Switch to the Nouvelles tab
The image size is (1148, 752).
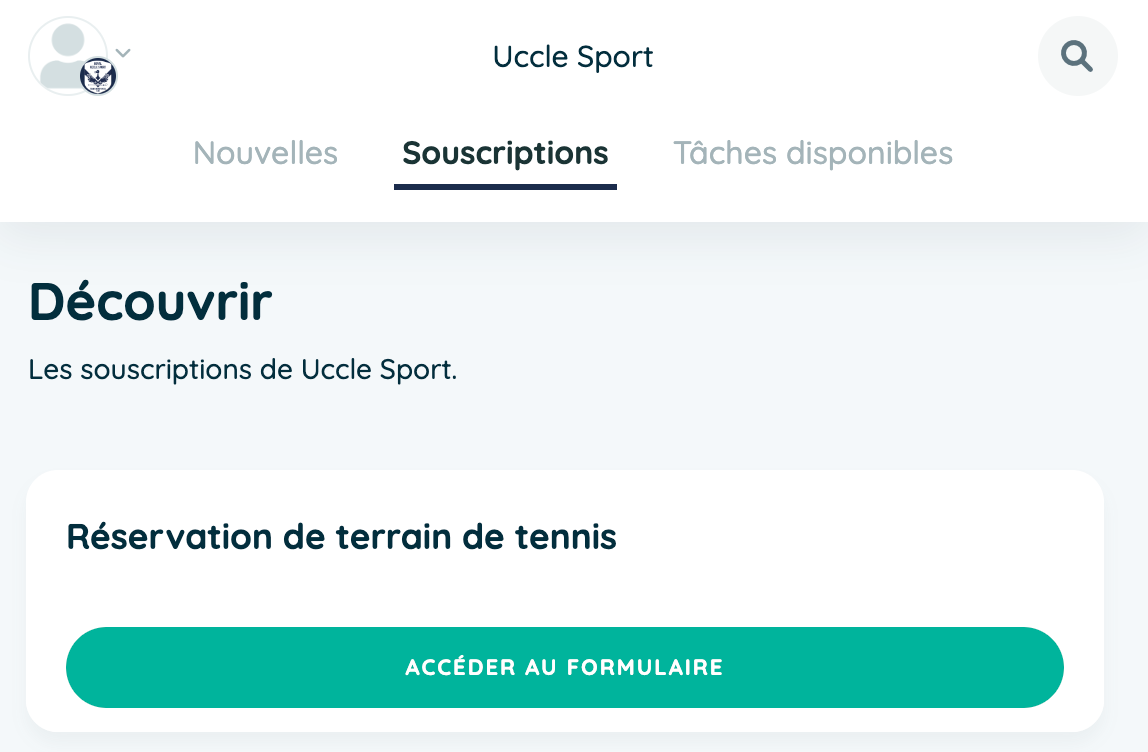(265, 153)
